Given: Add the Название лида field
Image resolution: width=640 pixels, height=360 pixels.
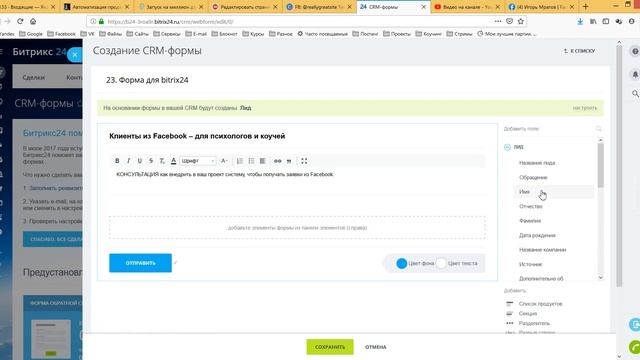Looking at the screenshot, I should (537, 163).
